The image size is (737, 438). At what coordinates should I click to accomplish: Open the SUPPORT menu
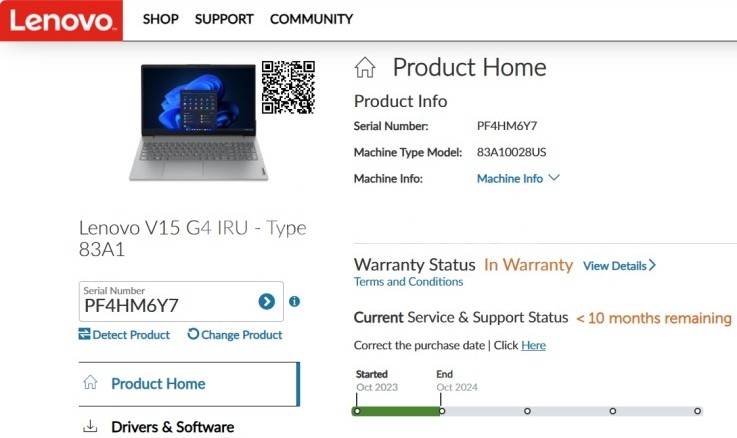click(x=224, y=19)
